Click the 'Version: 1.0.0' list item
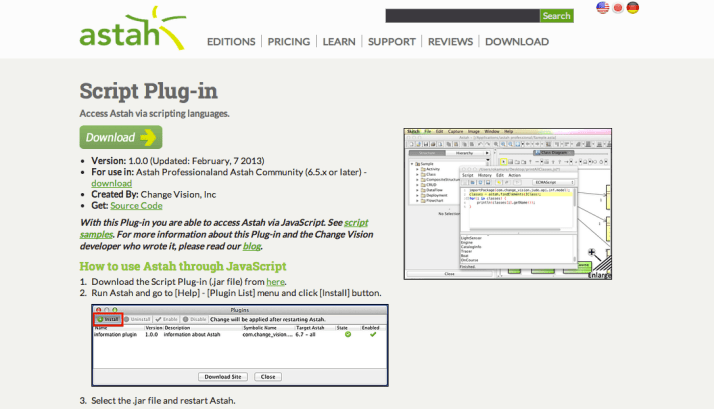Viewport: 714px width, 409px height. [178, 161]
